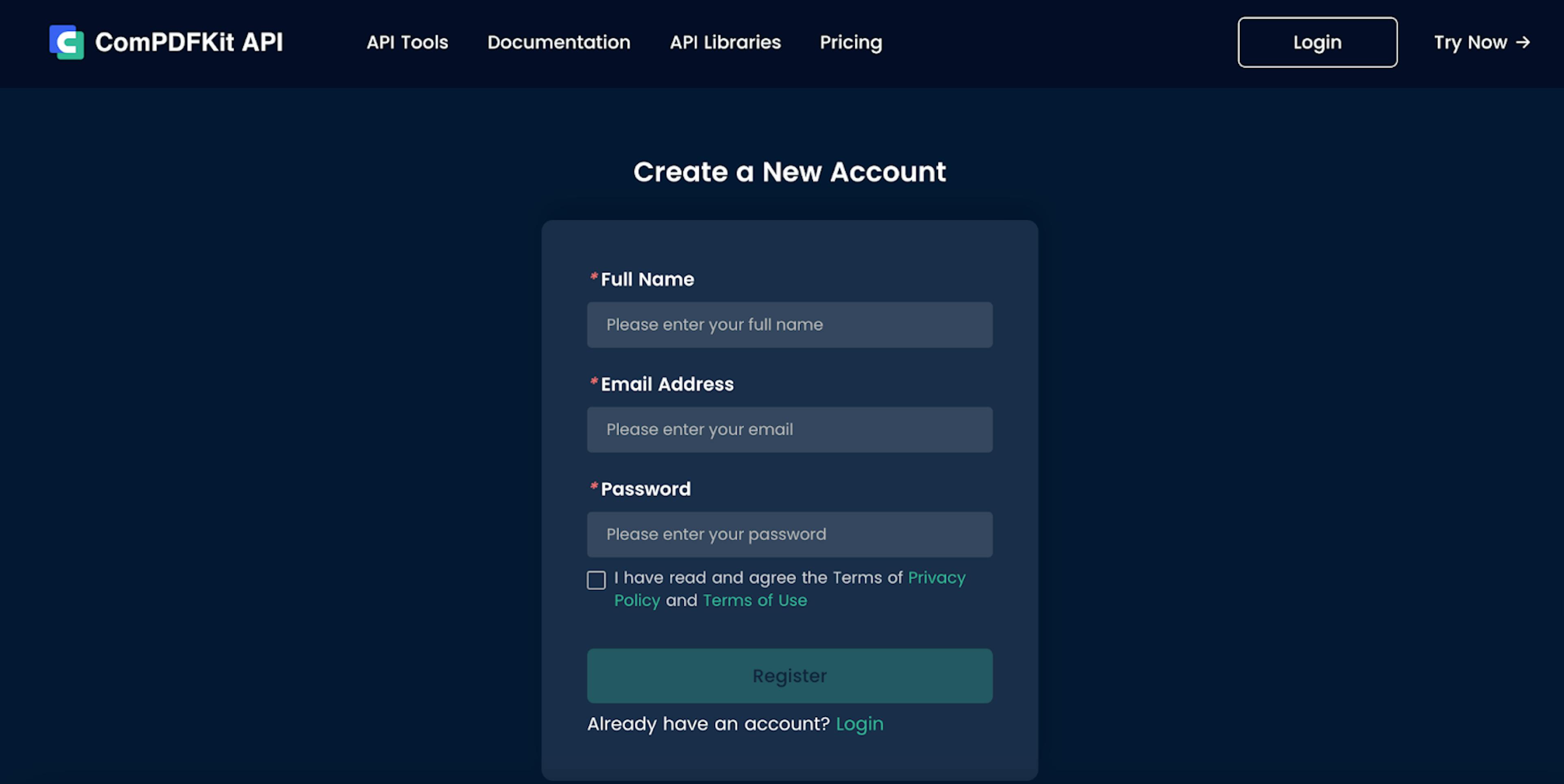Click the Full Name input field
The height and width of the screenshot is (784, 1564).
(x=790, y=324)
